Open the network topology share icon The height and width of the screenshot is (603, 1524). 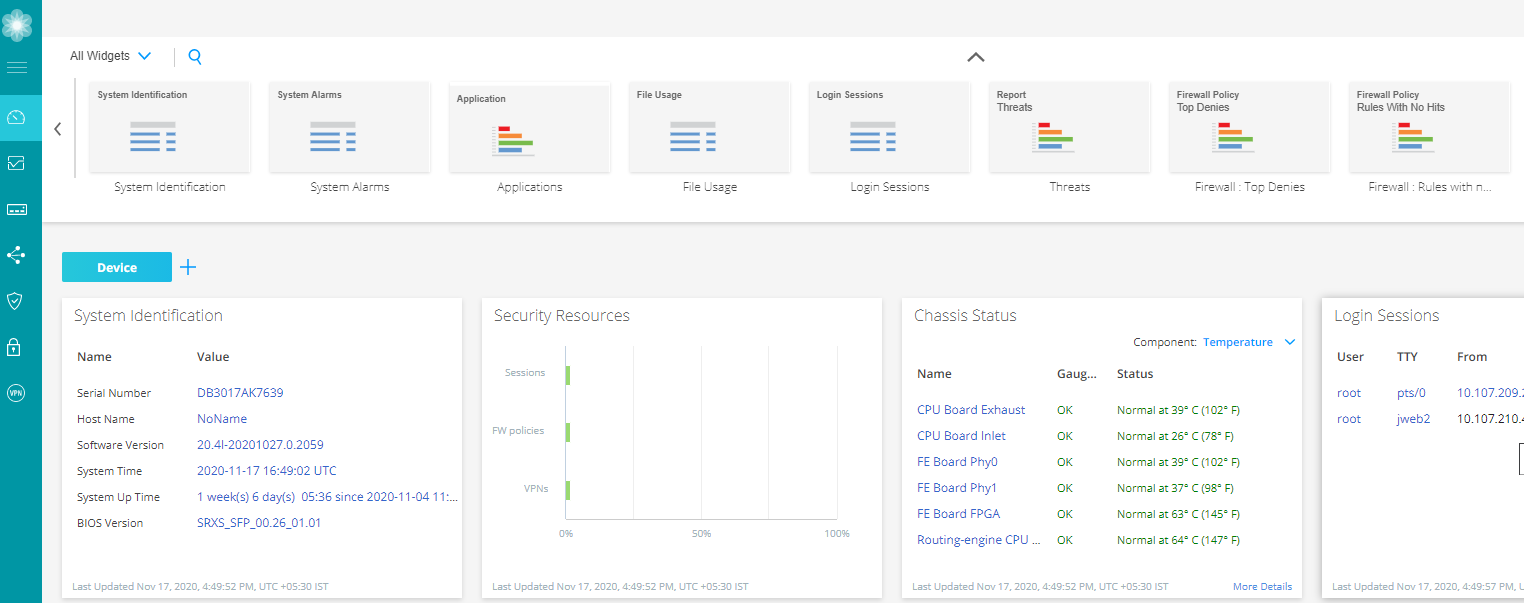click(x=17, y=255)
